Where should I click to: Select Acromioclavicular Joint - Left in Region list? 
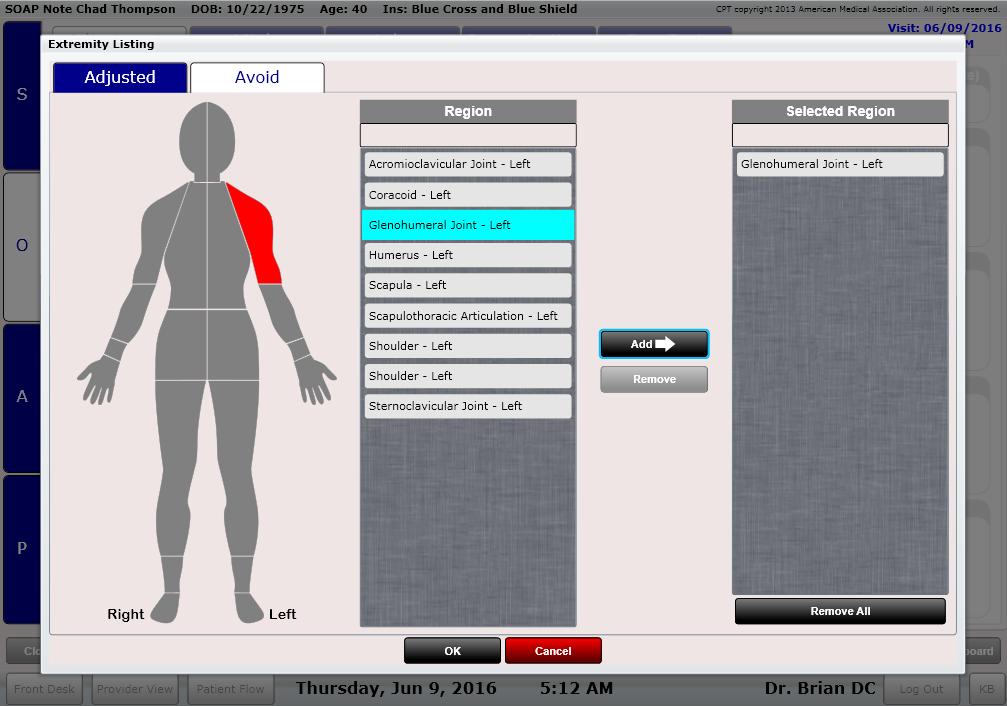467,163
